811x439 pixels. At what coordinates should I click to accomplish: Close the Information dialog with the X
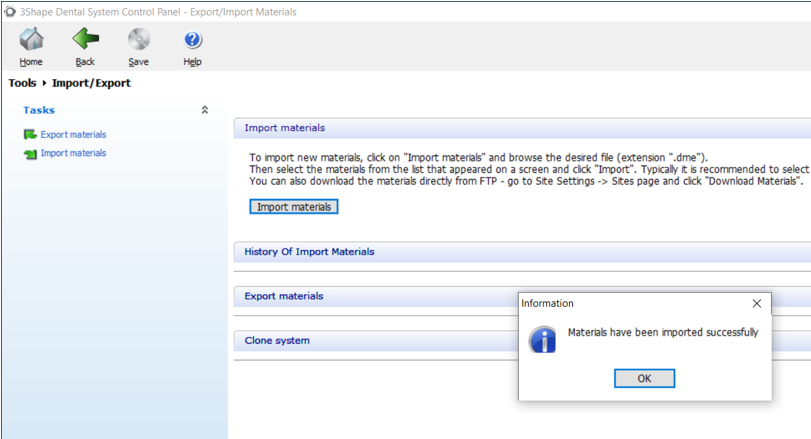pyautogui.click(x=756, y=303)
